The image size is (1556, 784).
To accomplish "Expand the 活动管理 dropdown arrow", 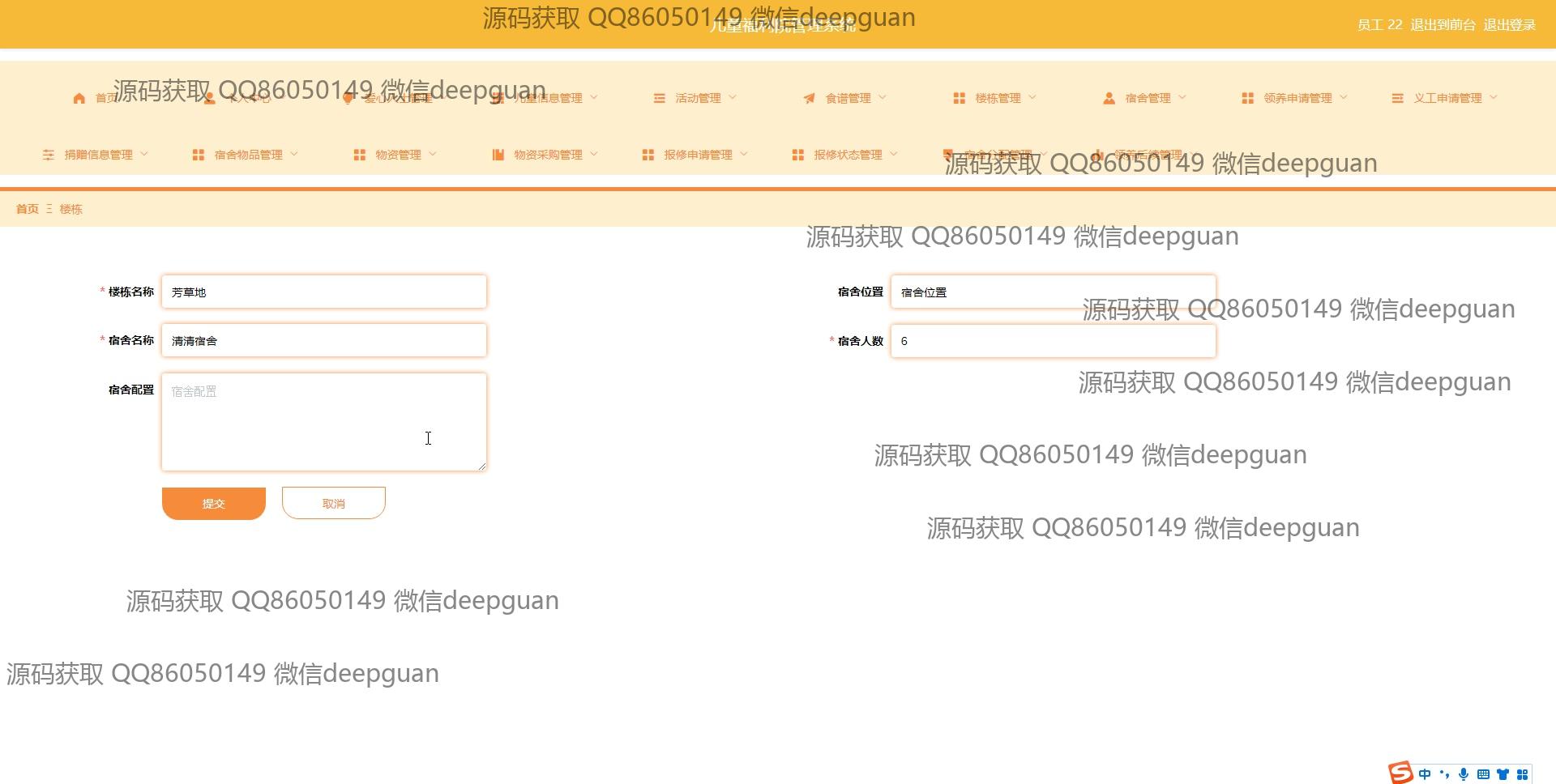I will coord(733,98).
